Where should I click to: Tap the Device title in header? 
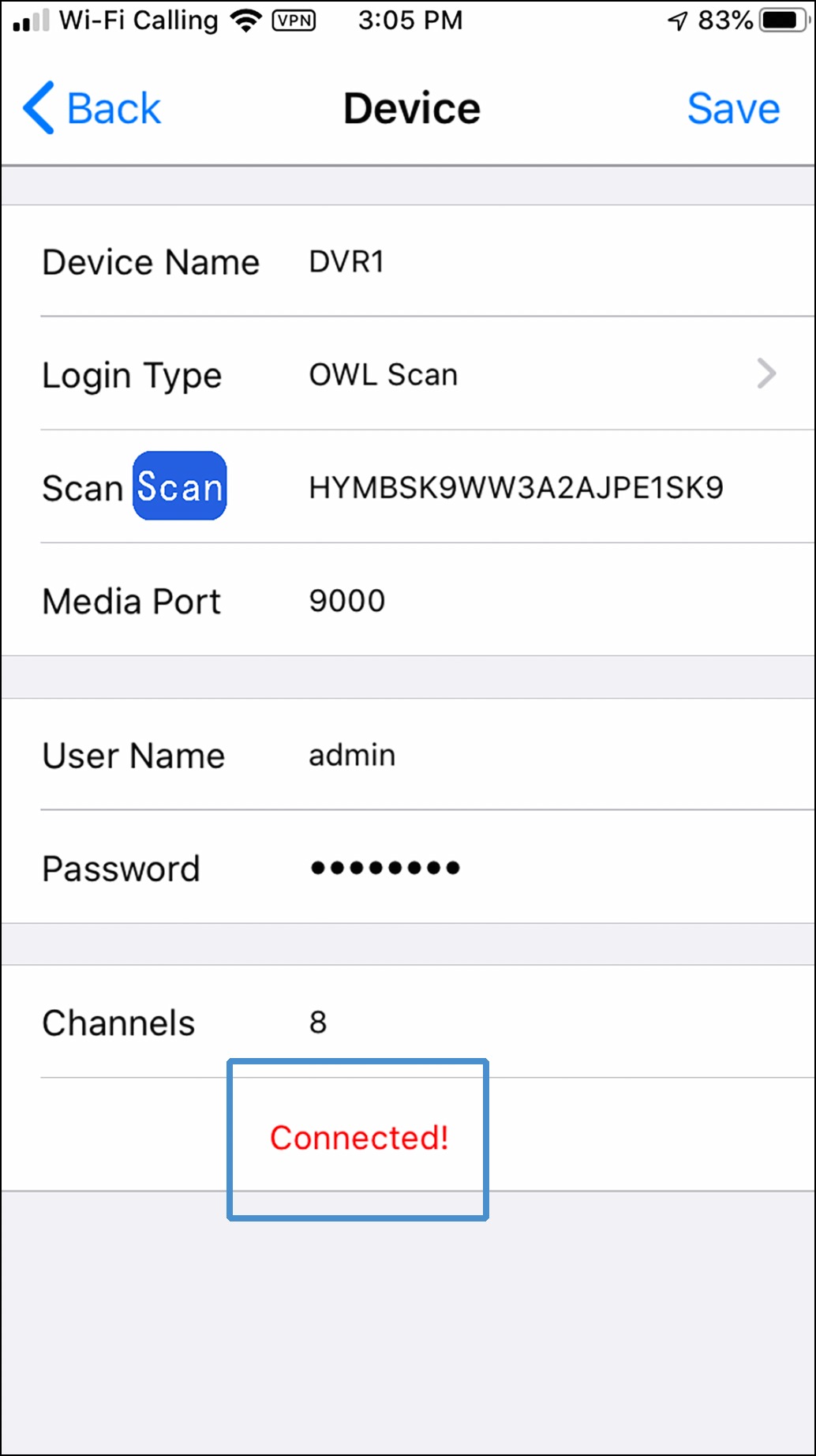[412, 108]
